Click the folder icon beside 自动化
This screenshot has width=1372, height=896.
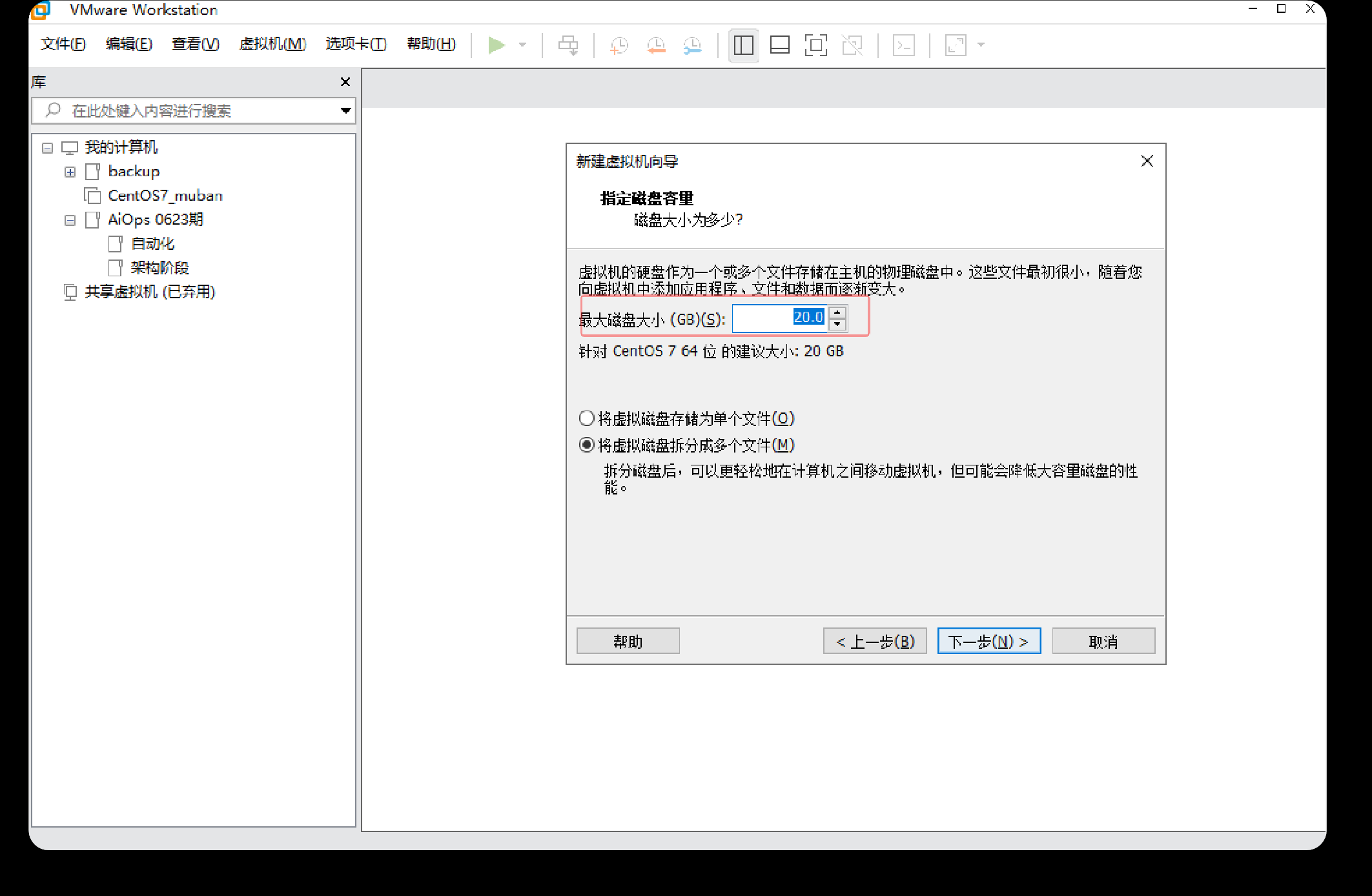pos(116,244)
